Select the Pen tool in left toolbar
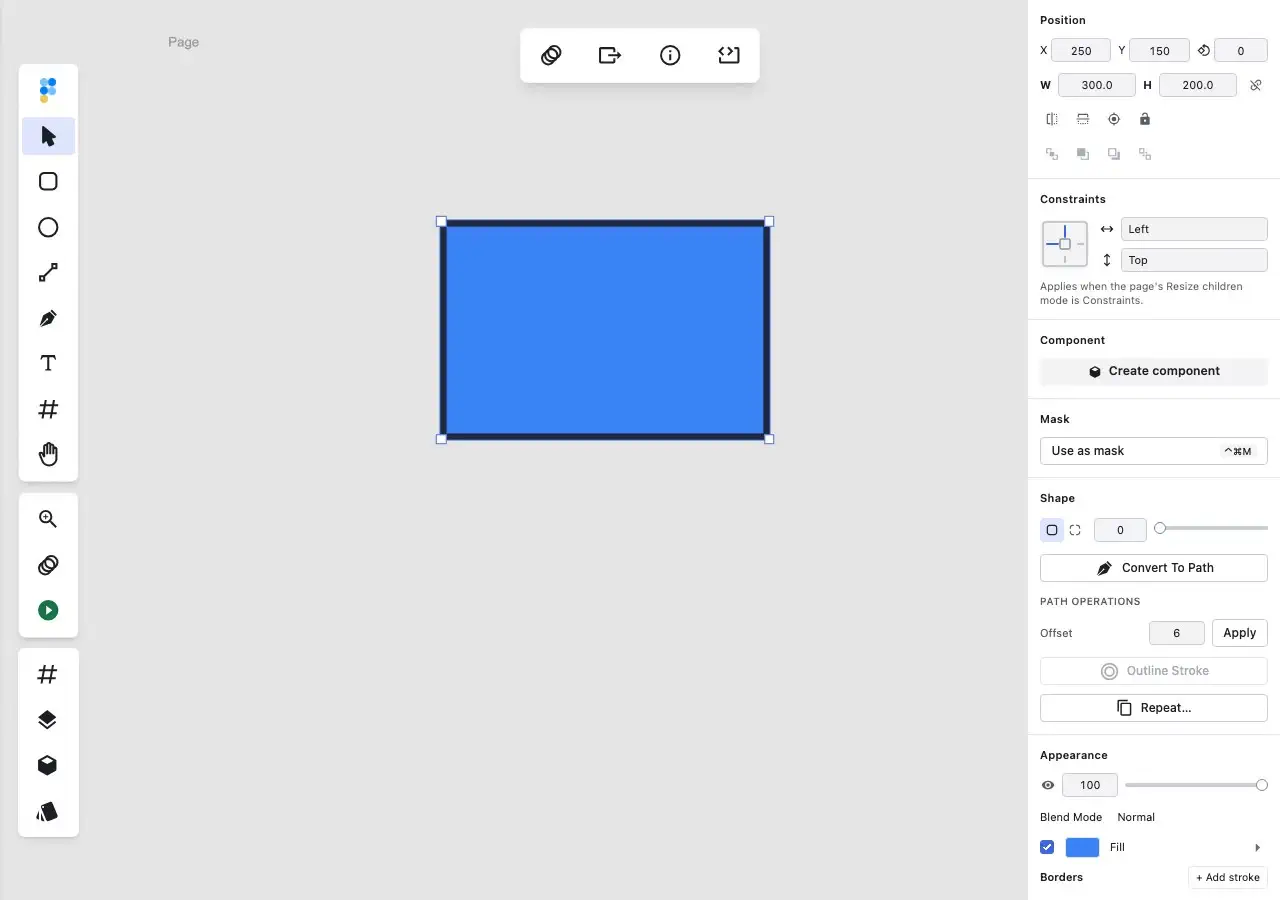 (x=48, y=318)
